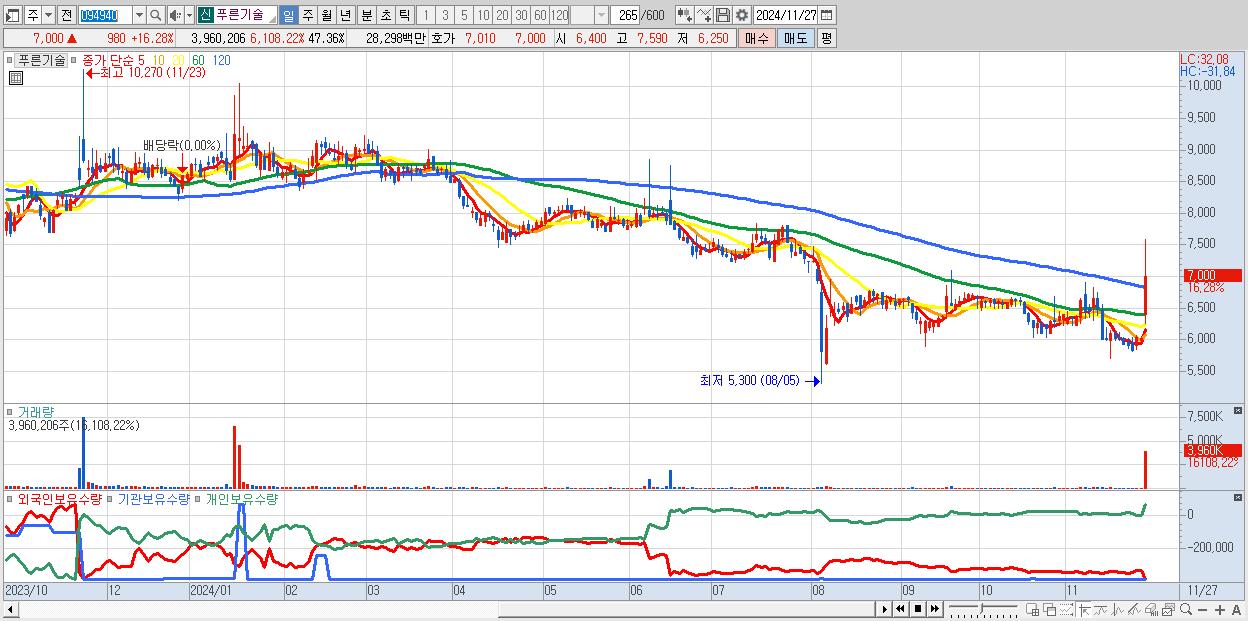Click the minus zoom out icon

point(1202,610)
